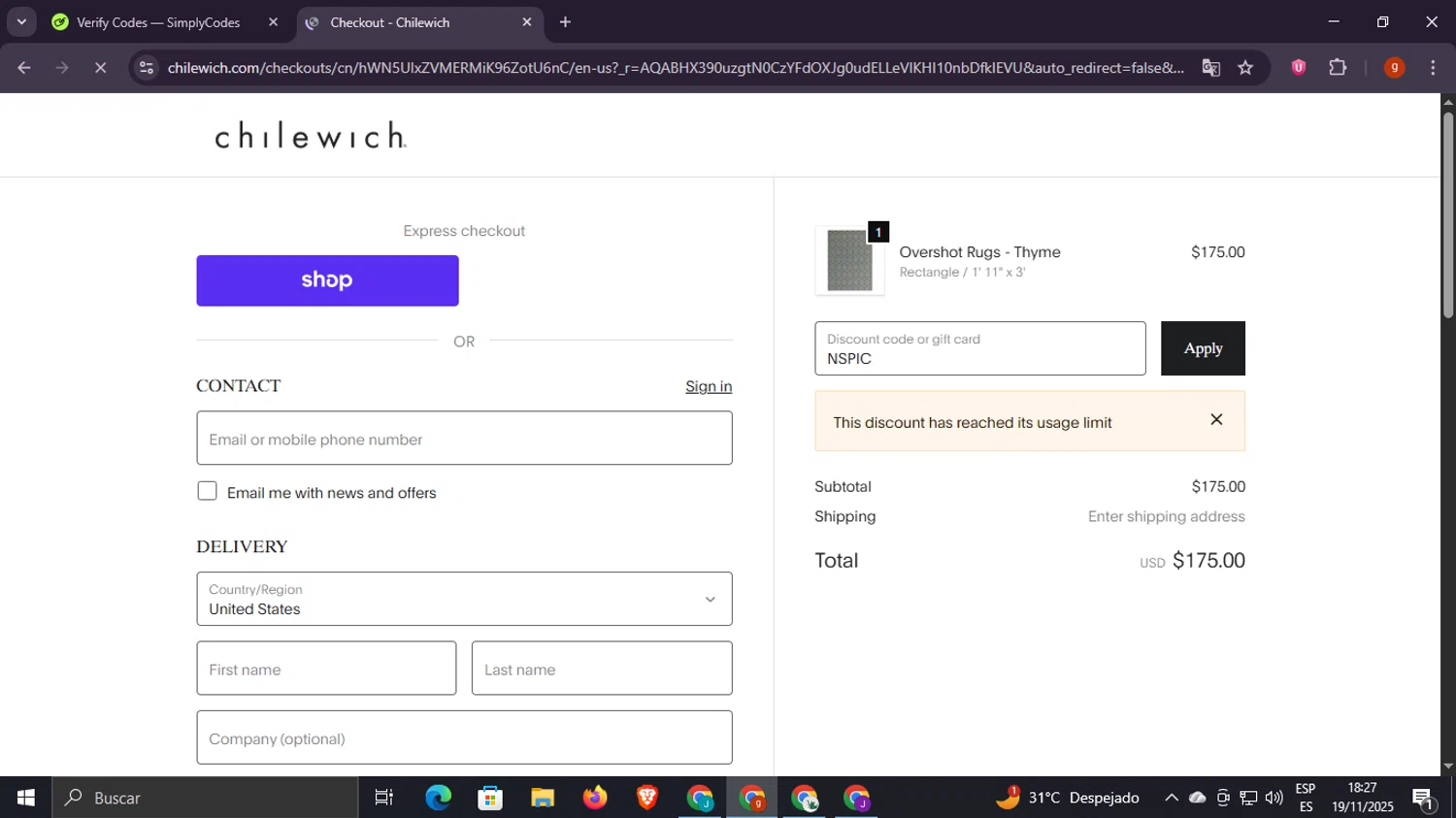The width and height of the screenshot is (1456, 818).
Task: Open the clock showing 18:27
Action: point(1362,798)
